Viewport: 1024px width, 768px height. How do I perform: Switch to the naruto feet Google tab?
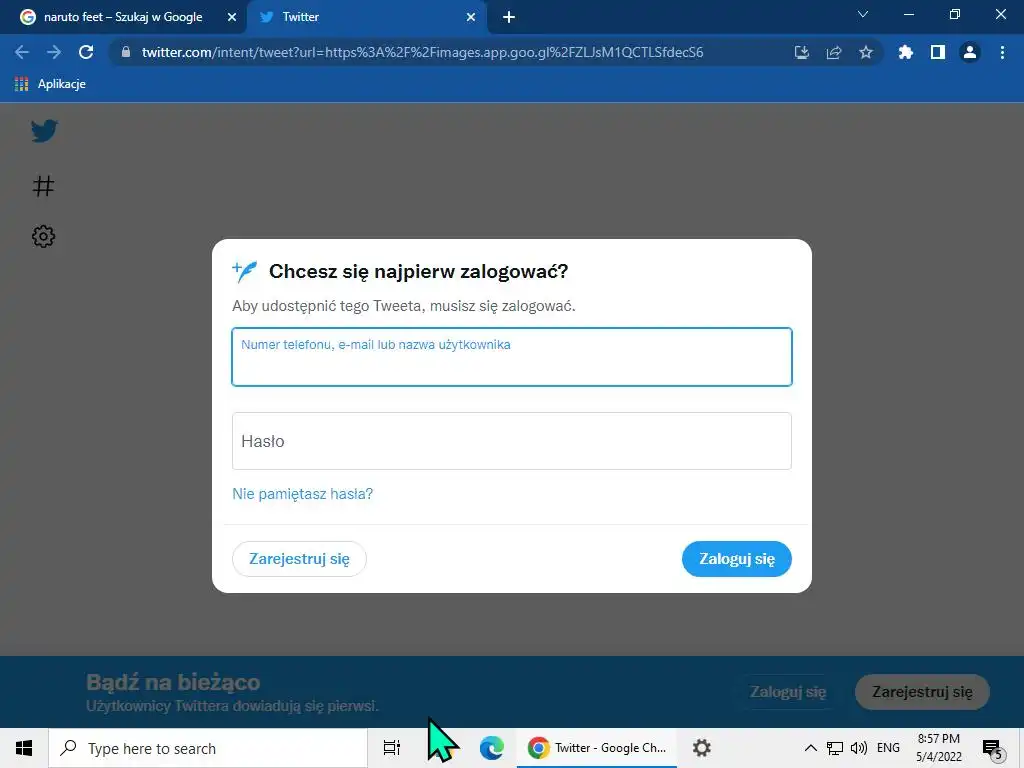123,17
